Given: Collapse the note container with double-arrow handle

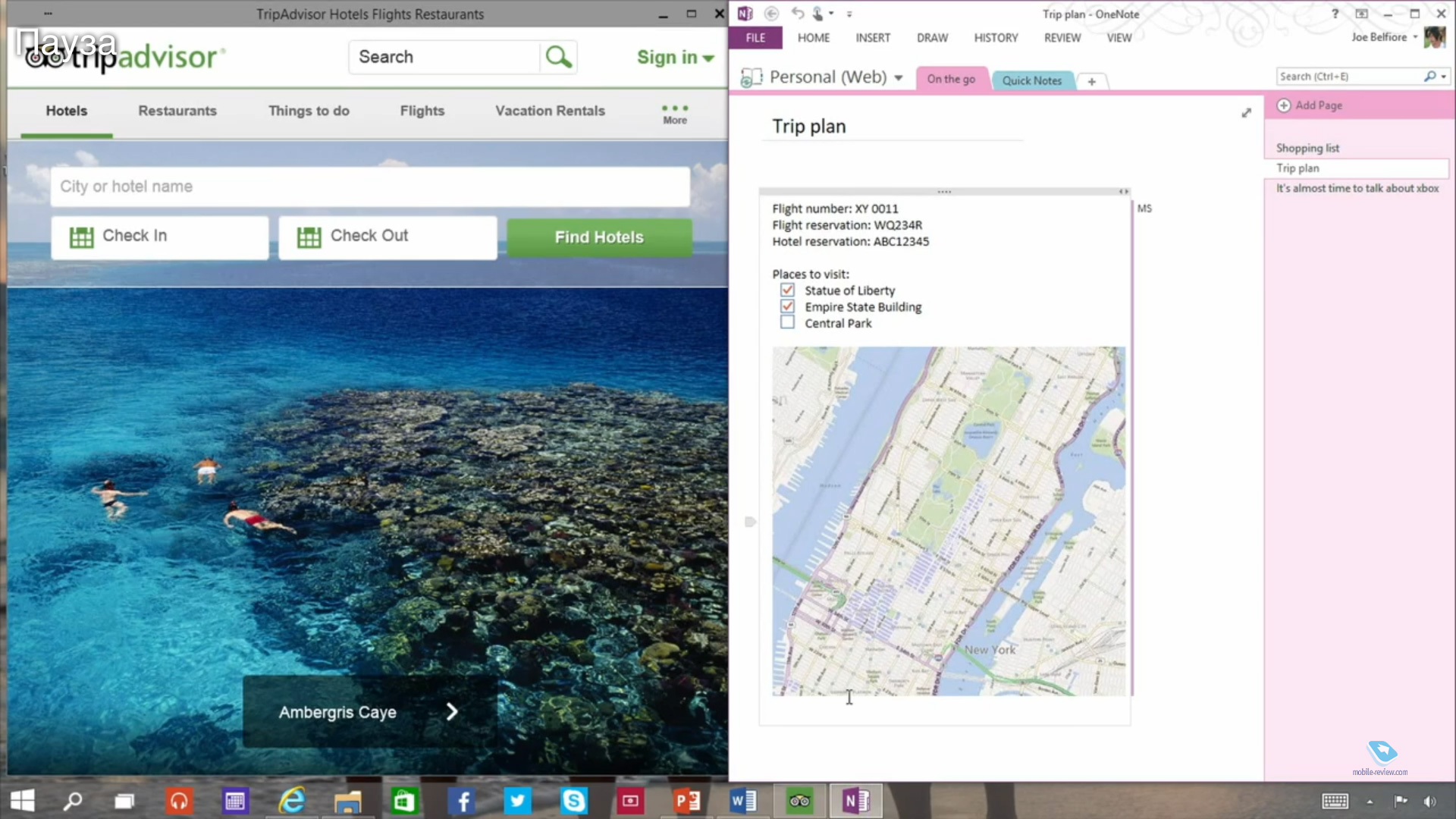Looking at the screenshot, I should tap(1124, 192).
